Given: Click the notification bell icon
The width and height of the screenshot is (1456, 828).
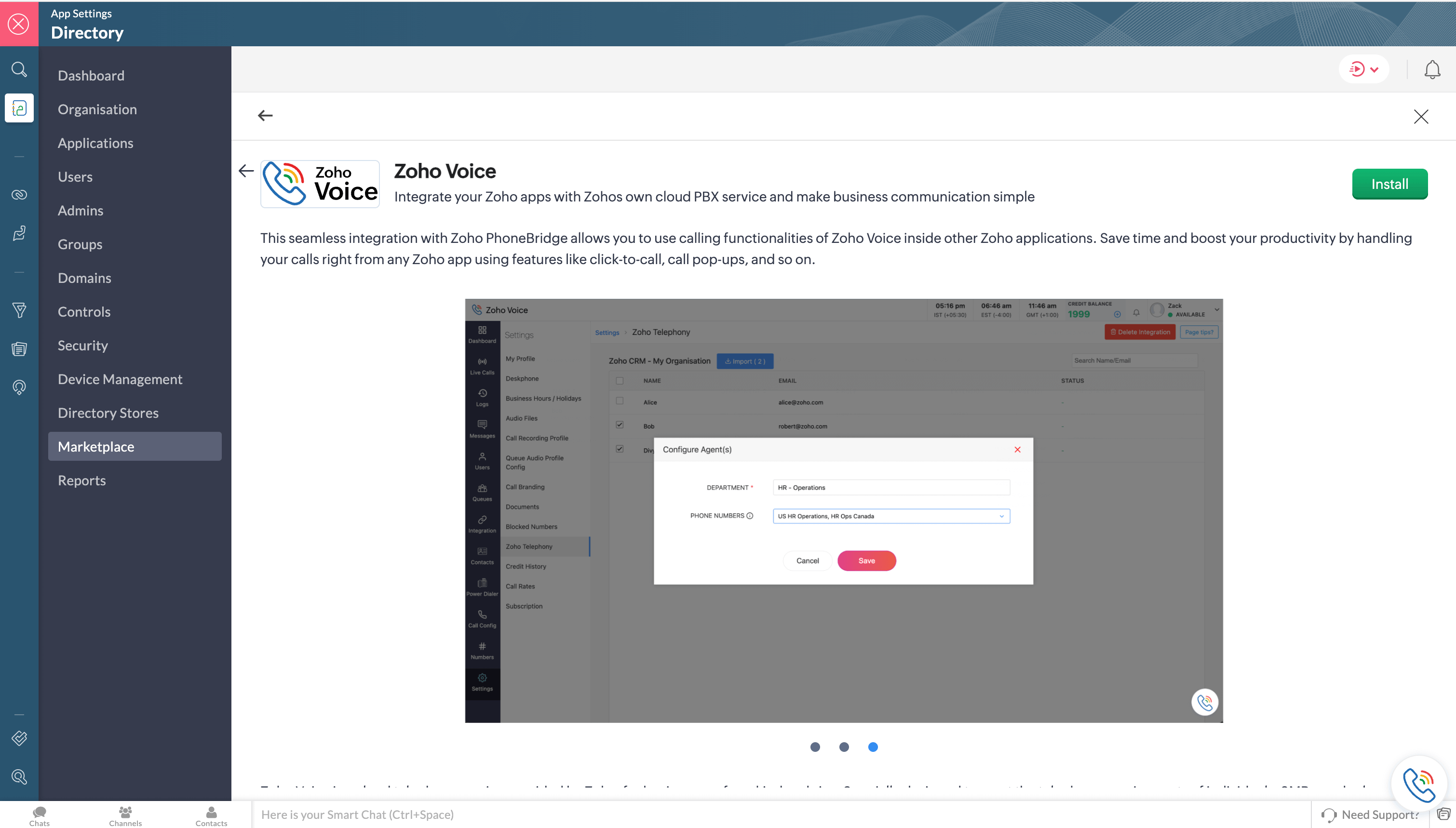Looking at the screenshot, I should pos(1431,69).
